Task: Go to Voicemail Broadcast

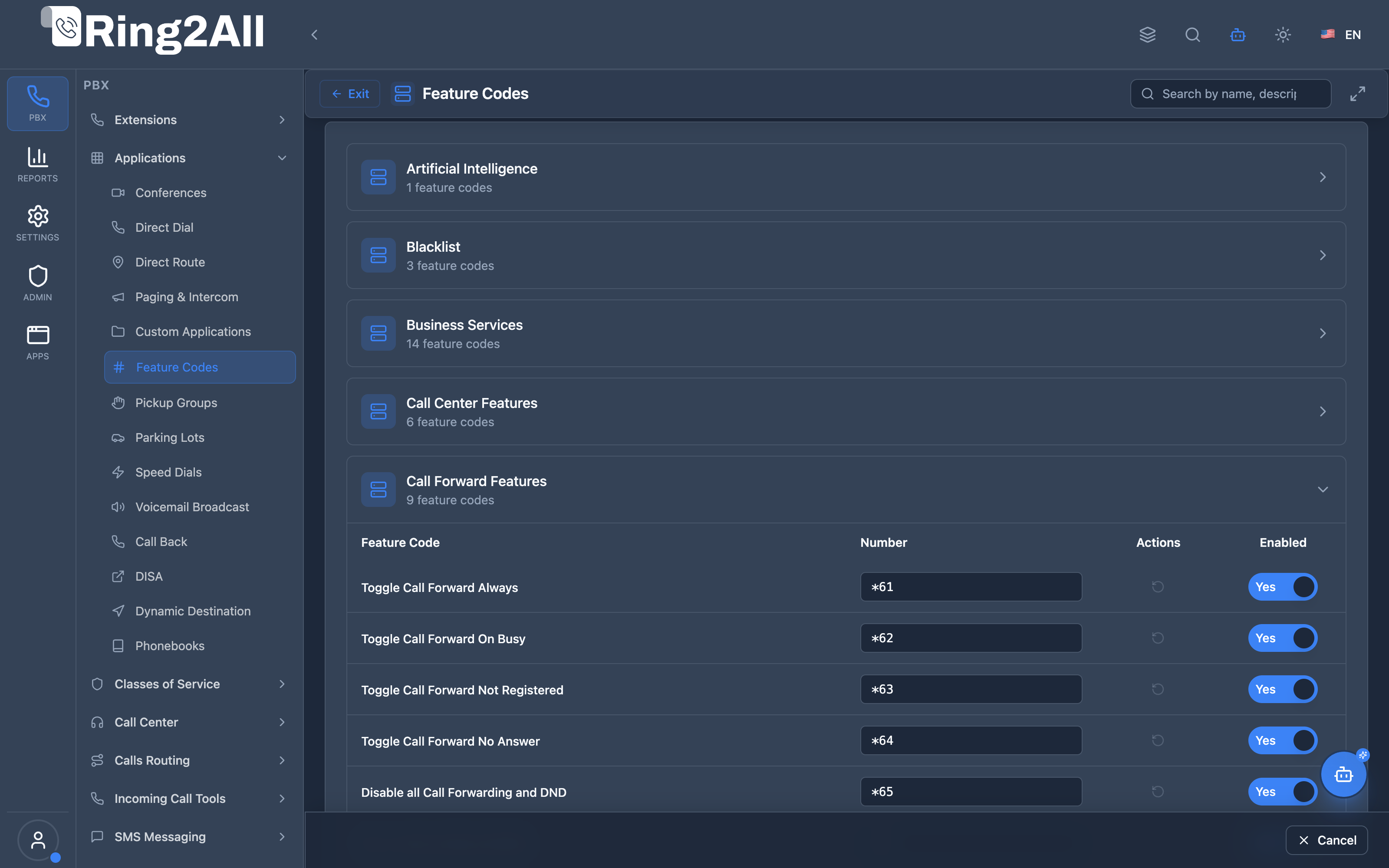Action: pos(200,507)
